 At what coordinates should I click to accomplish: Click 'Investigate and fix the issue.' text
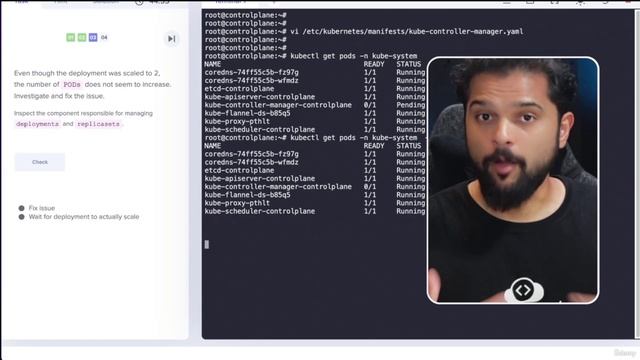pyautogui.click(x=59, y=96)
